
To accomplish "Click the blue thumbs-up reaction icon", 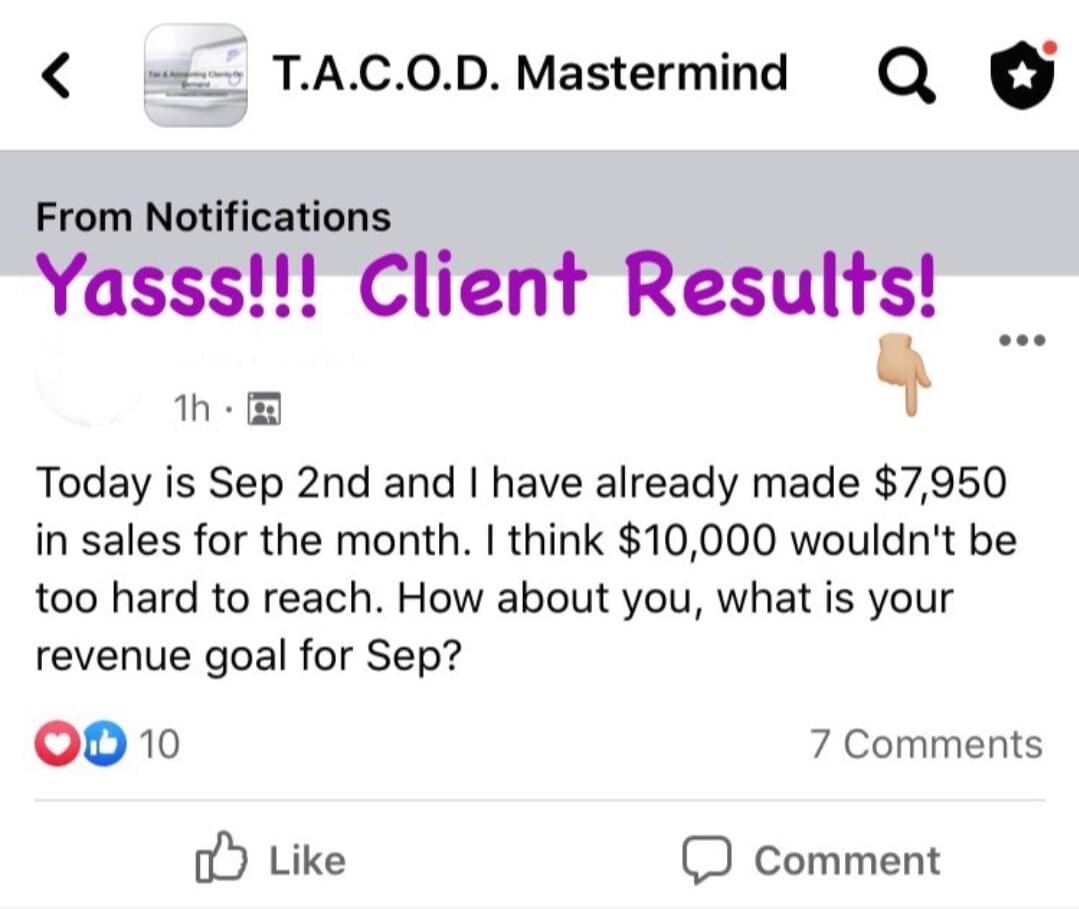I will pos(105,744).
